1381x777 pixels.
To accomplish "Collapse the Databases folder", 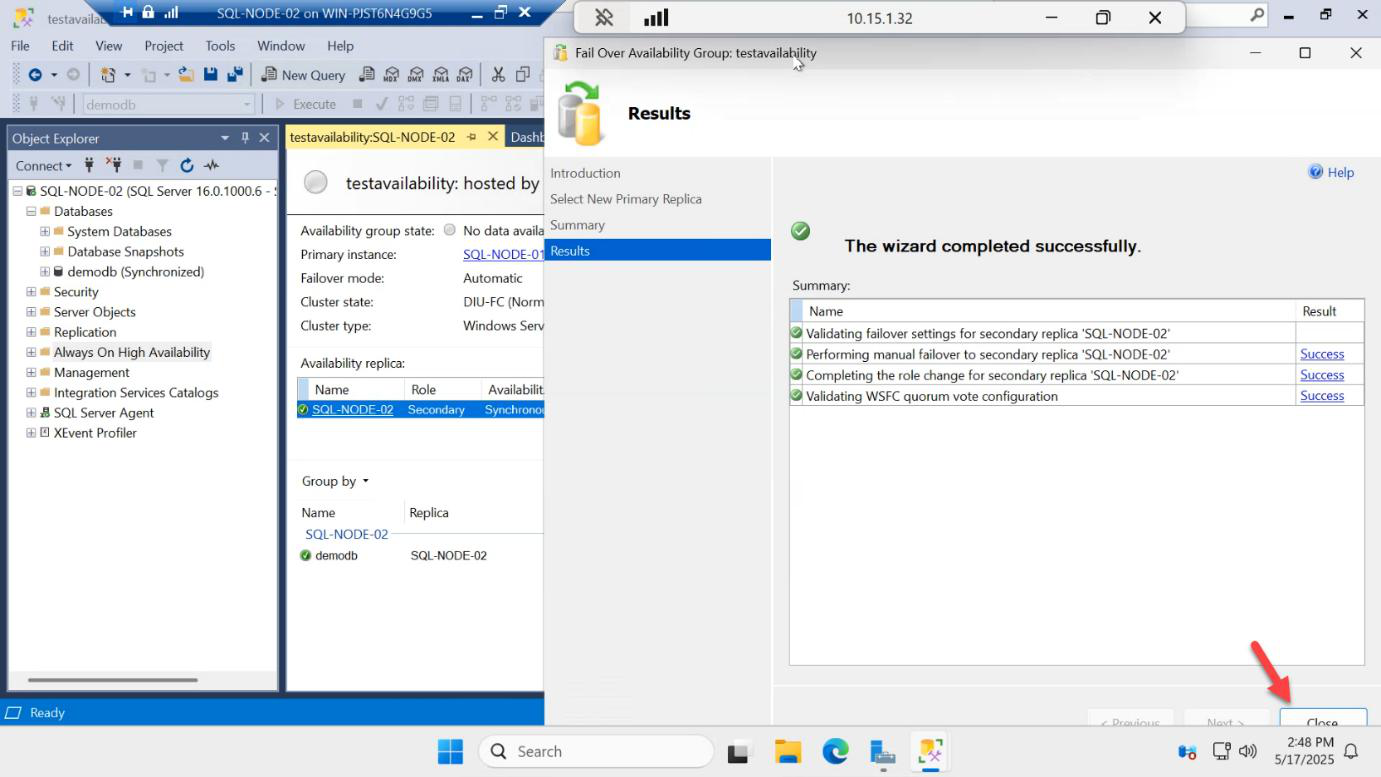I will pyautogui.click(x=31, y=211).
